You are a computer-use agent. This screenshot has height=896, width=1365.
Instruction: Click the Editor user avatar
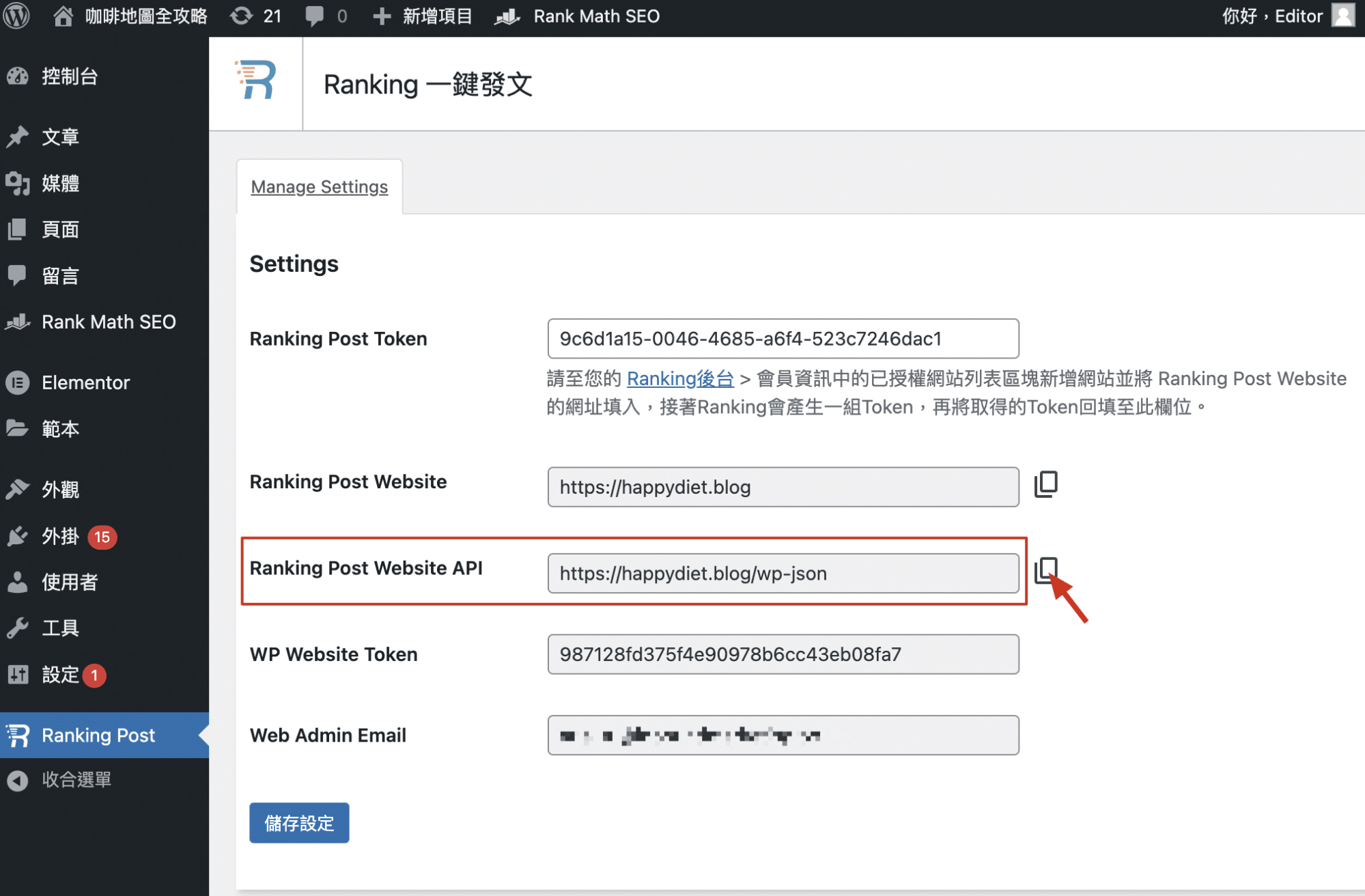[1342, 15]
